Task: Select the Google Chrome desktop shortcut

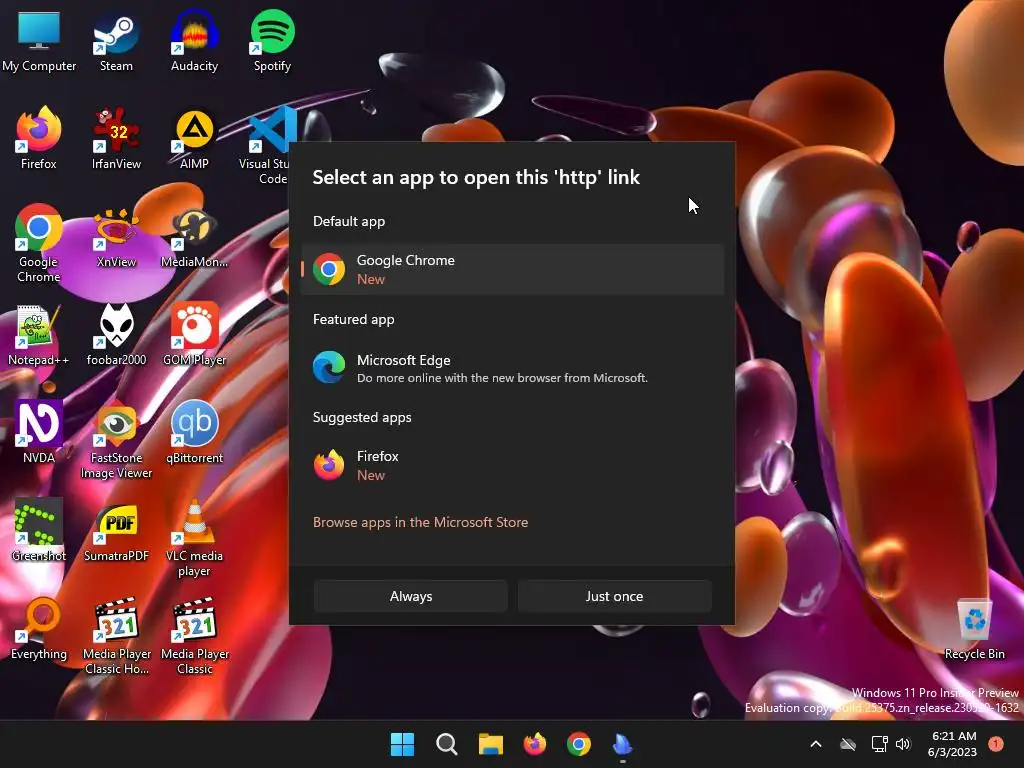Action: (39, 243)
